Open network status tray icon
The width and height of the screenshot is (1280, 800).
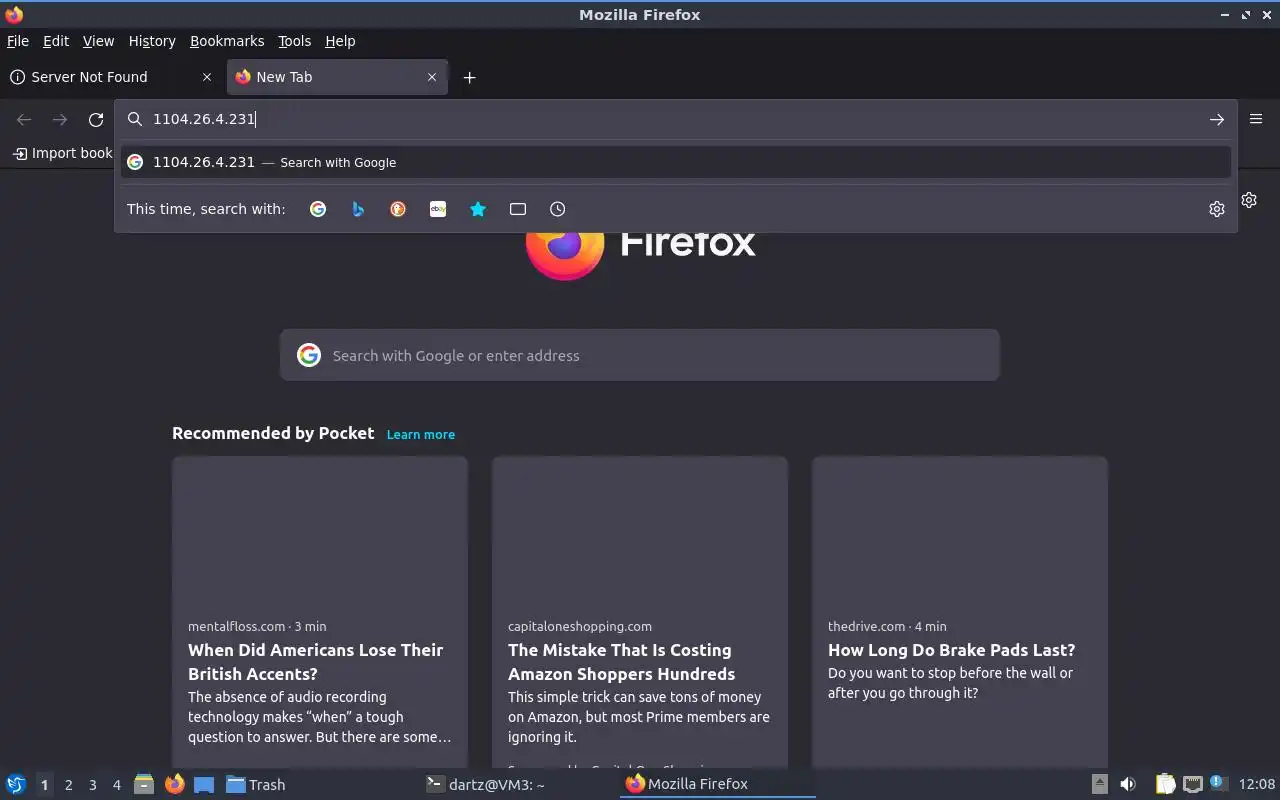pos(1192,785)
